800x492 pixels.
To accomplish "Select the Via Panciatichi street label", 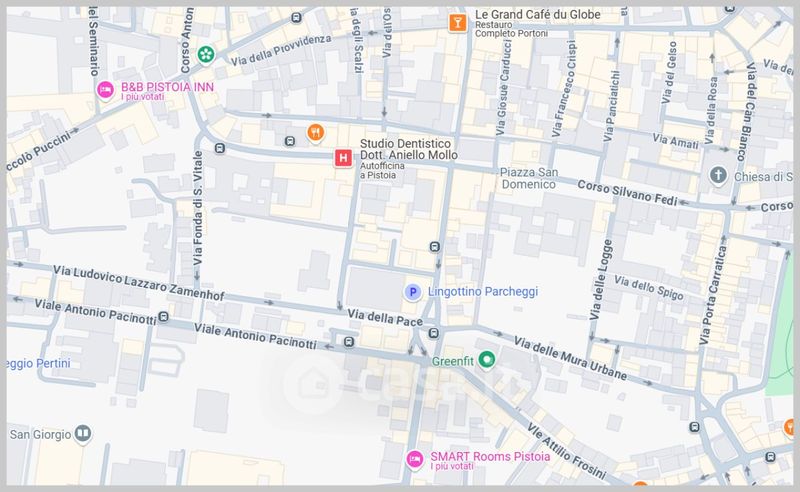I will (611, 106).
